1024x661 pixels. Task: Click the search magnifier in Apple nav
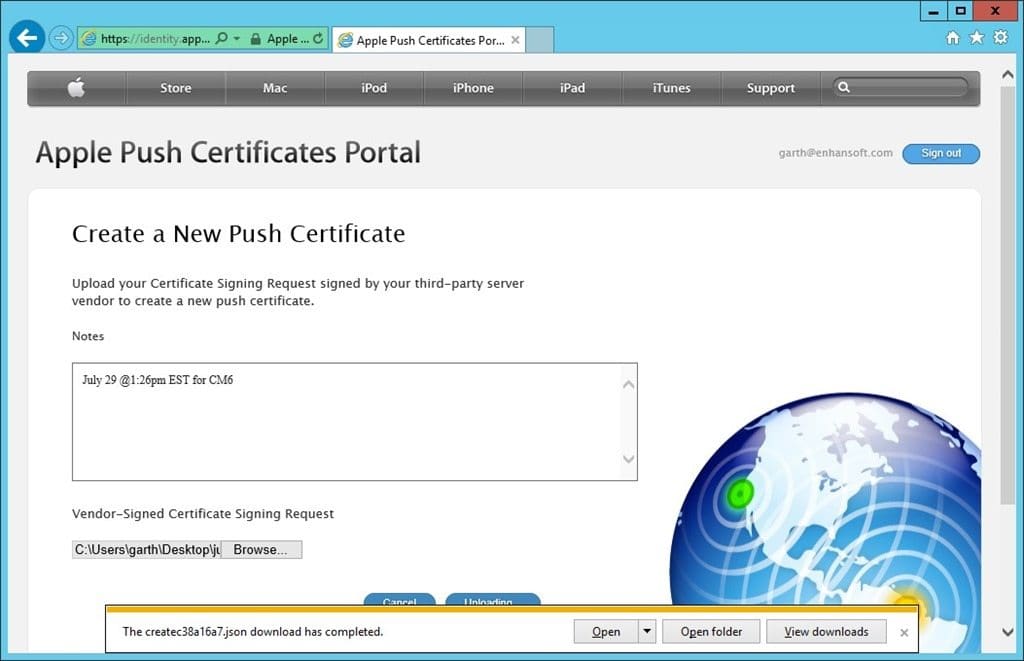844,87
